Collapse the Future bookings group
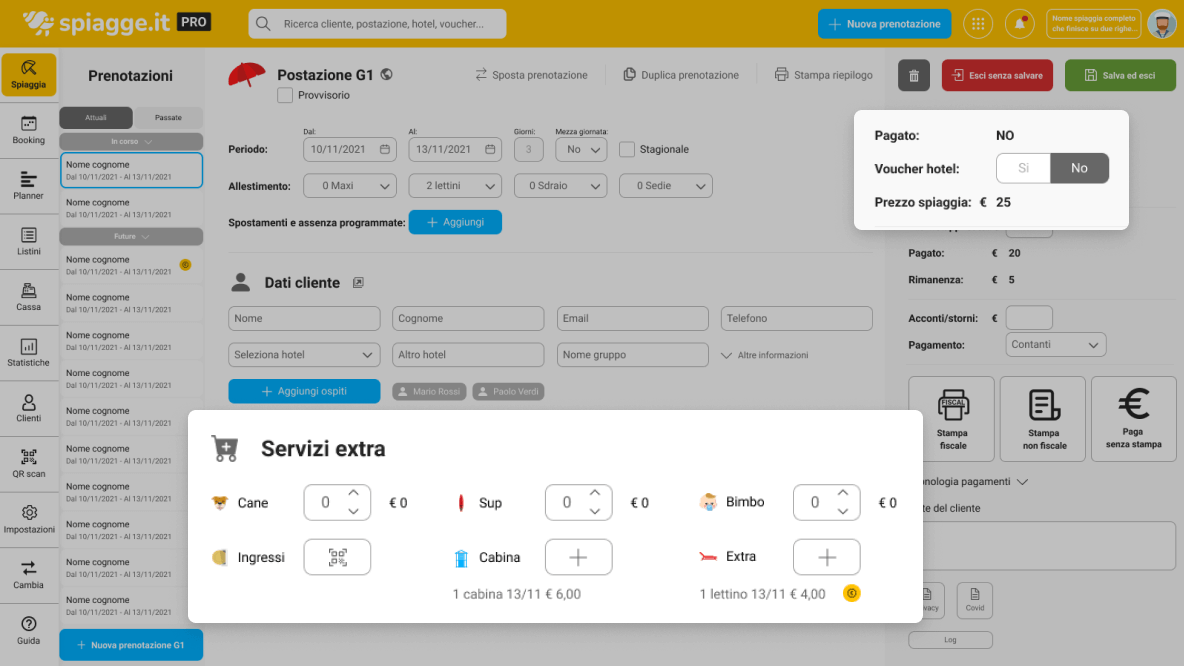1184x666 pixels. tap(131, 236)
